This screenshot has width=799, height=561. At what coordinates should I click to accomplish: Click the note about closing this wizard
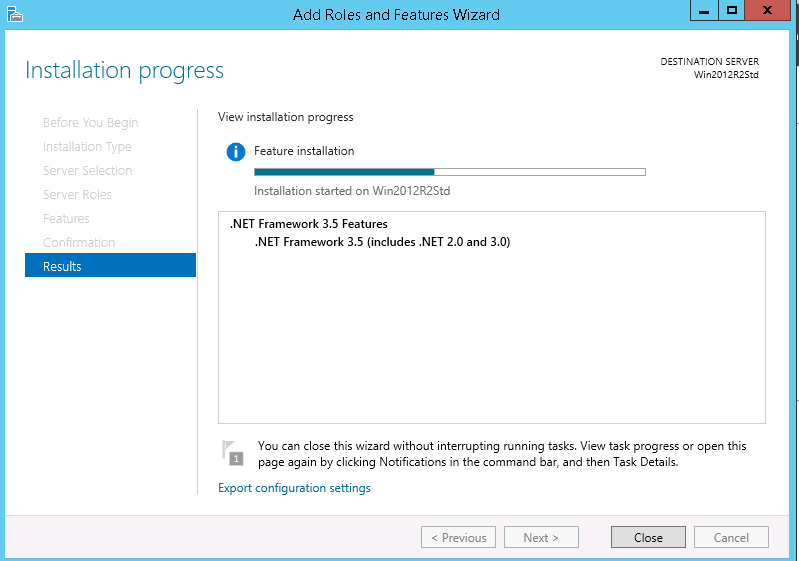tap(502, 453)
